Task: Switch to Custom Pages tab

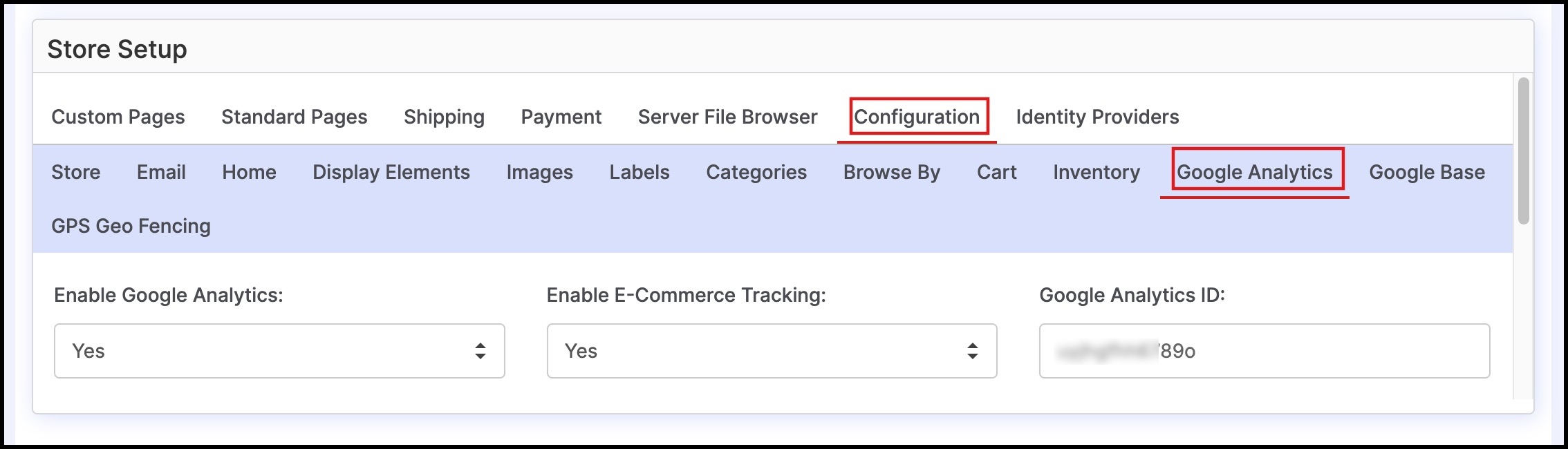Action: 118,117
